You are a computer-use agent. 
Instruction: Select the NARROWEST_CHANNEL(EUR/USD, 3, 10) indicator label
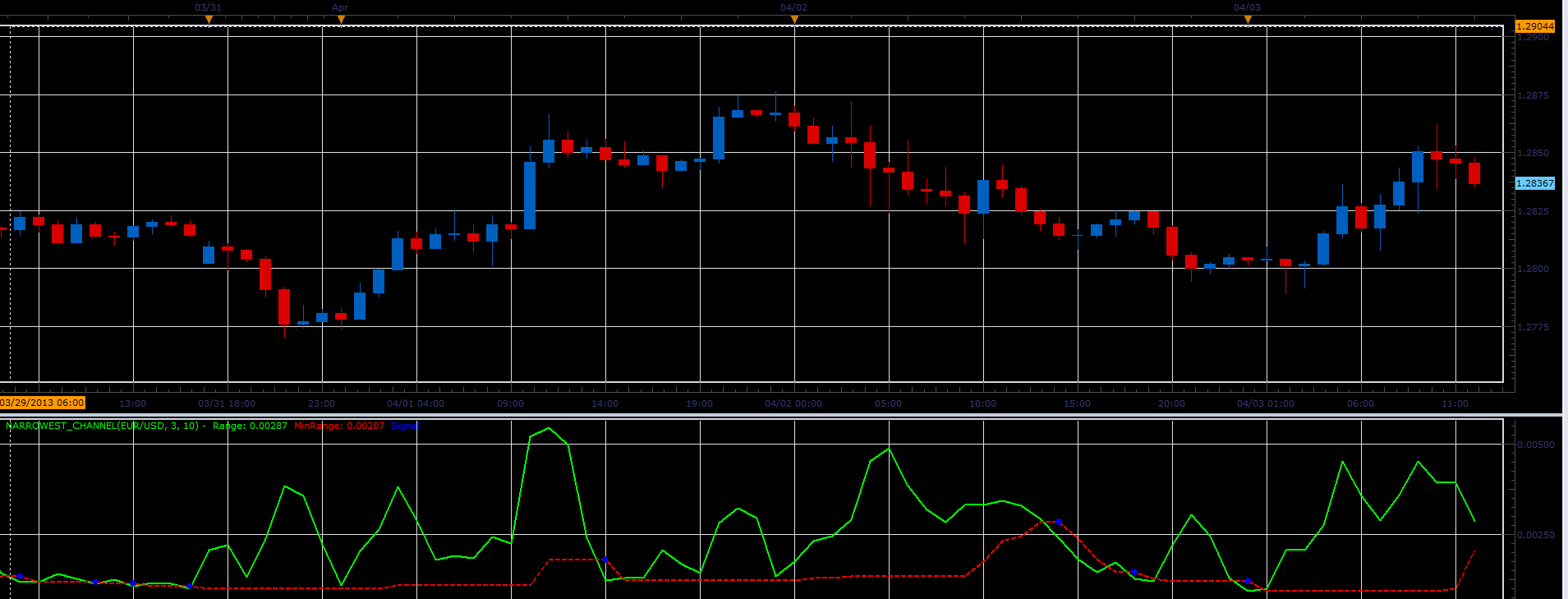pyautogui.click(x=103, y=426)
